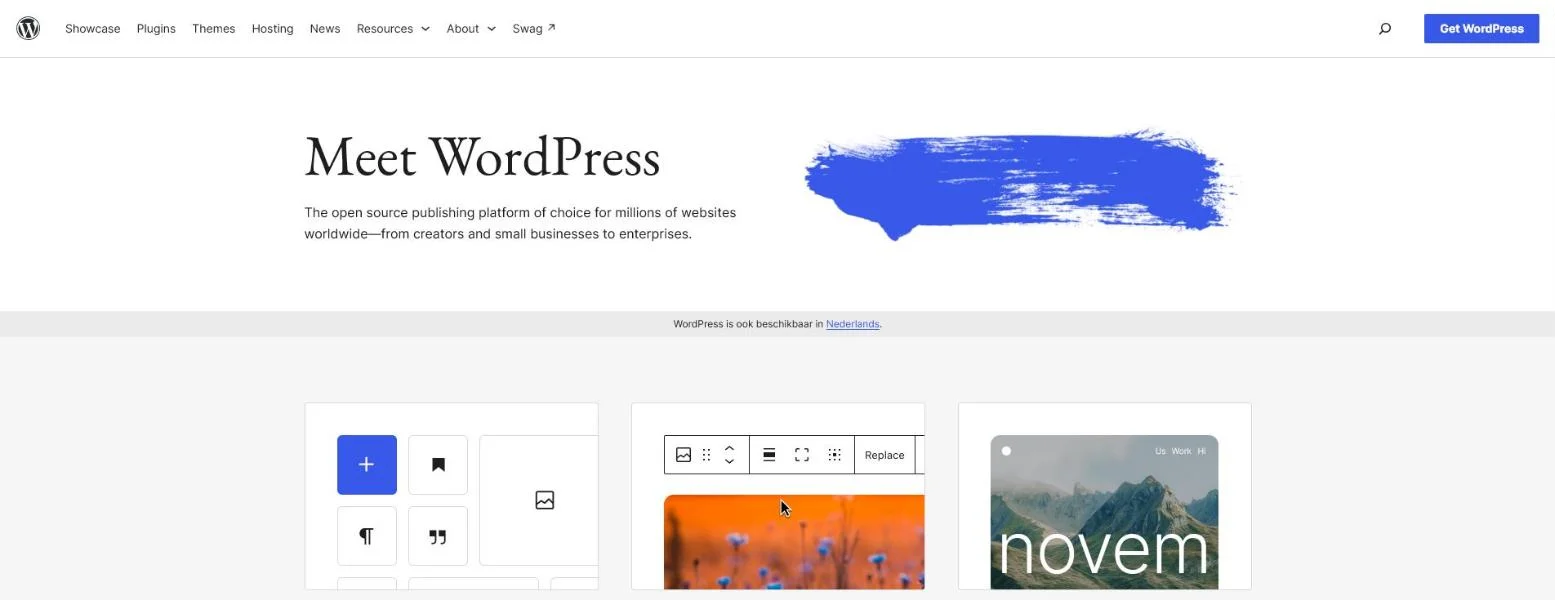
Task: Click the orange flower field image
Action: click(794, 542)
